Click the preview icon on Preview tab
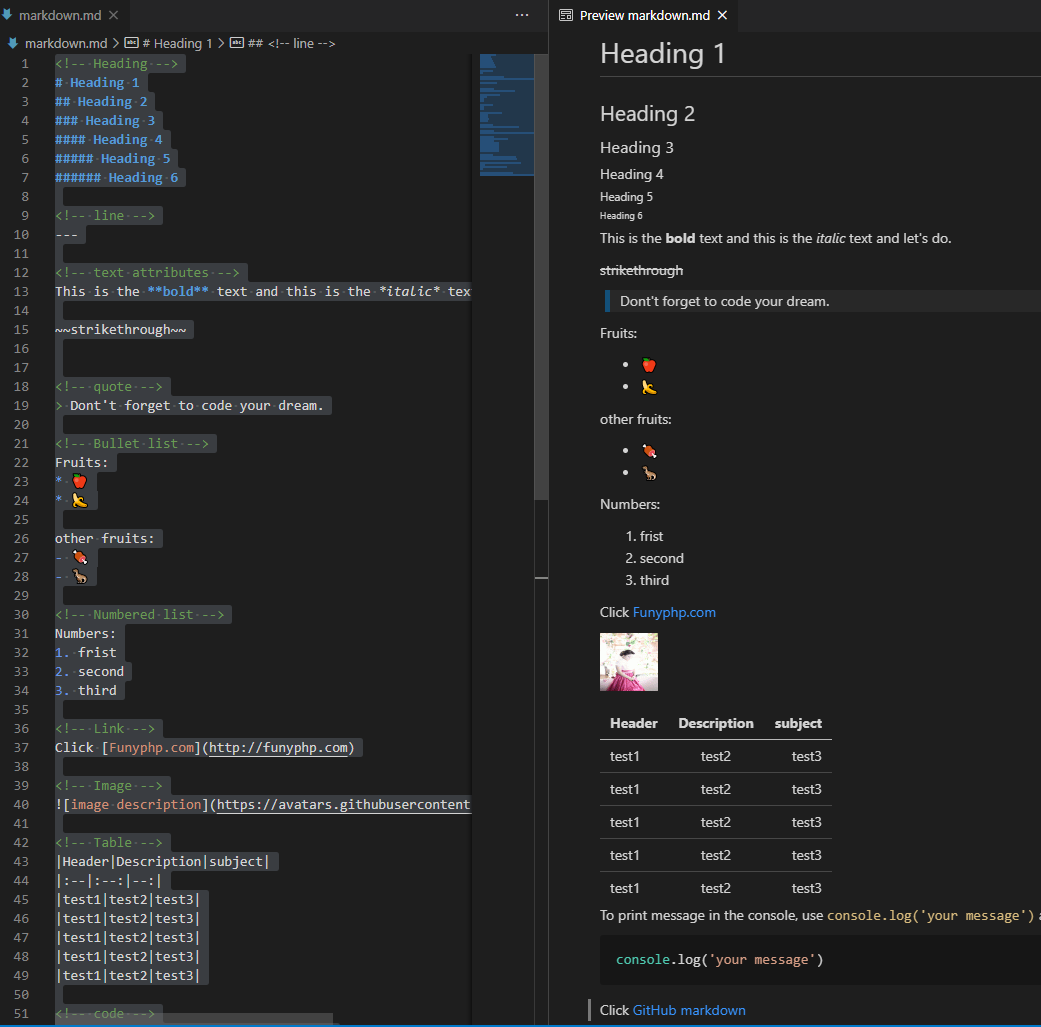Viewport: 1041px width, 1027px height. pyautogui.click(x=566, y=15)
